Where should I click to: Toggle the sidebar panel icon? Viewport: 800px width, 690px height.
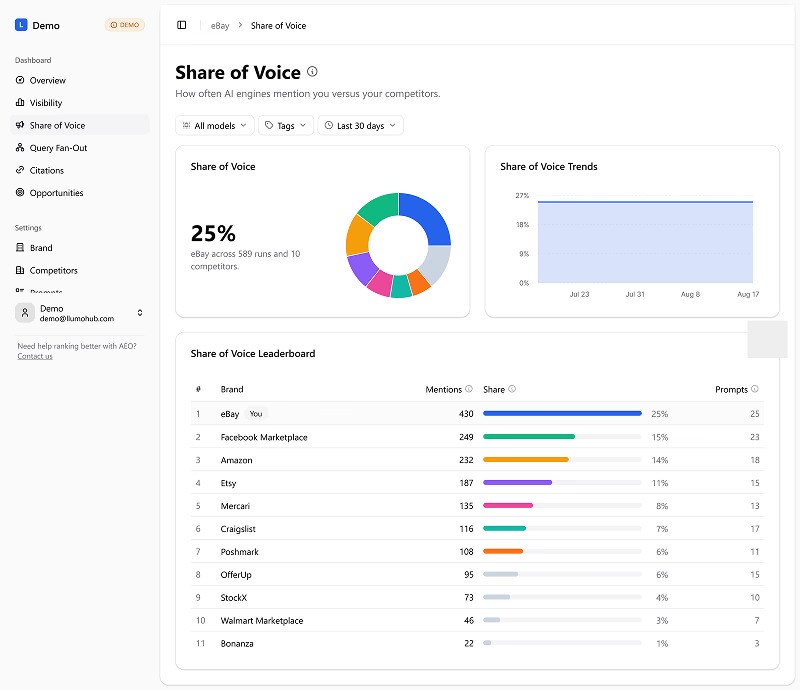182,25
